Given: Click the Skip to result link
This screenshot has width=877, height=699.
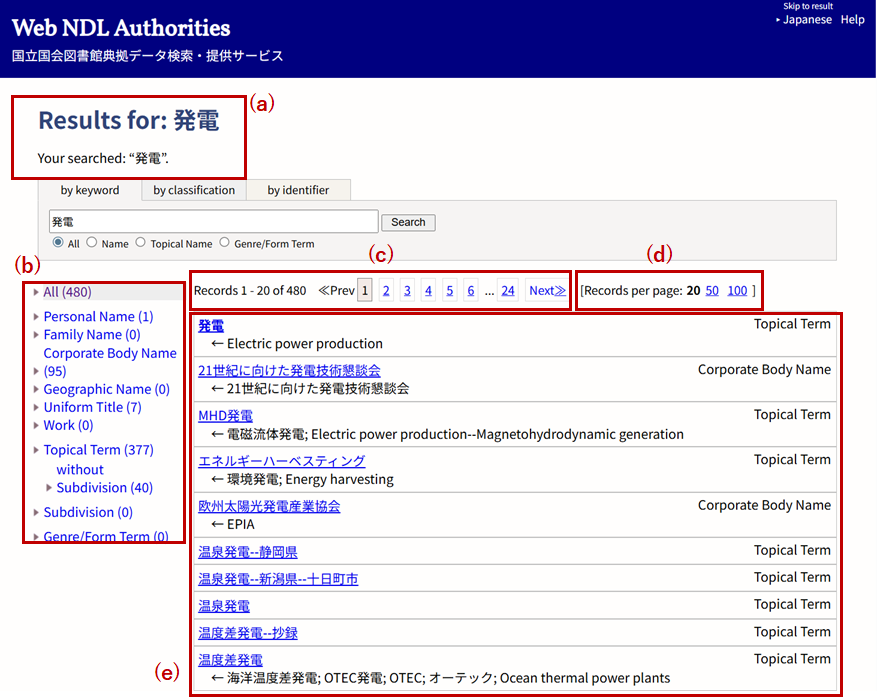Looking at the screenshot, I should pos(808,6).
